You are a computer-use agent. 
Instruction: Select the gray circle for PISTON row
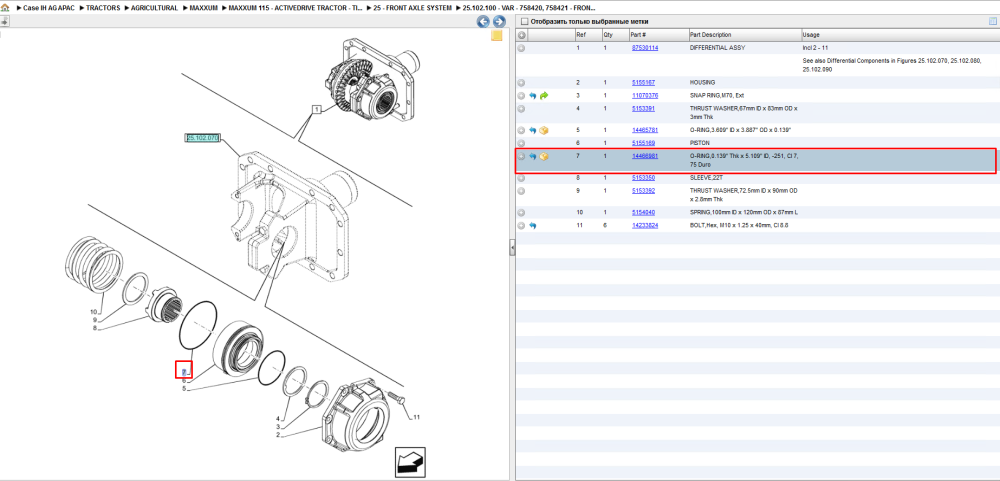tap(522, 143)
